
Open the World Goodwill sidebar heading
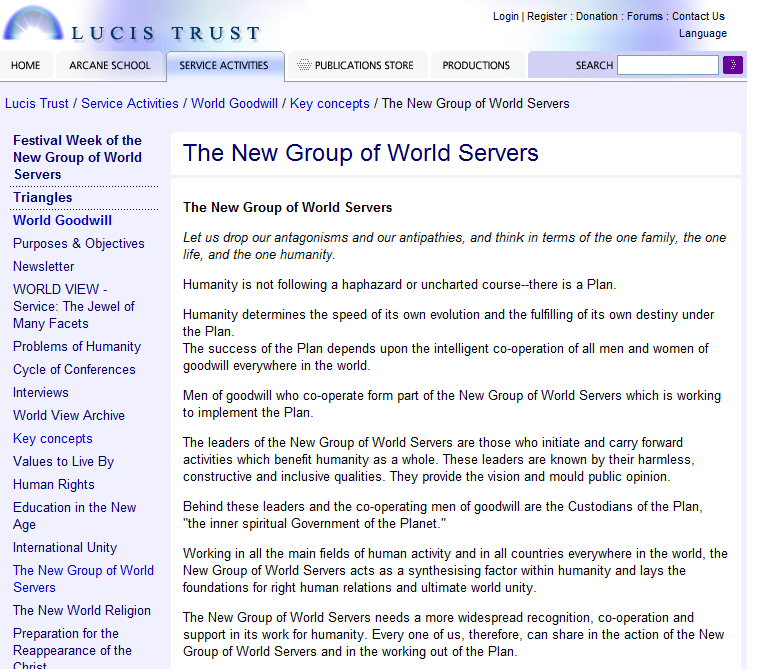(62, 220)
